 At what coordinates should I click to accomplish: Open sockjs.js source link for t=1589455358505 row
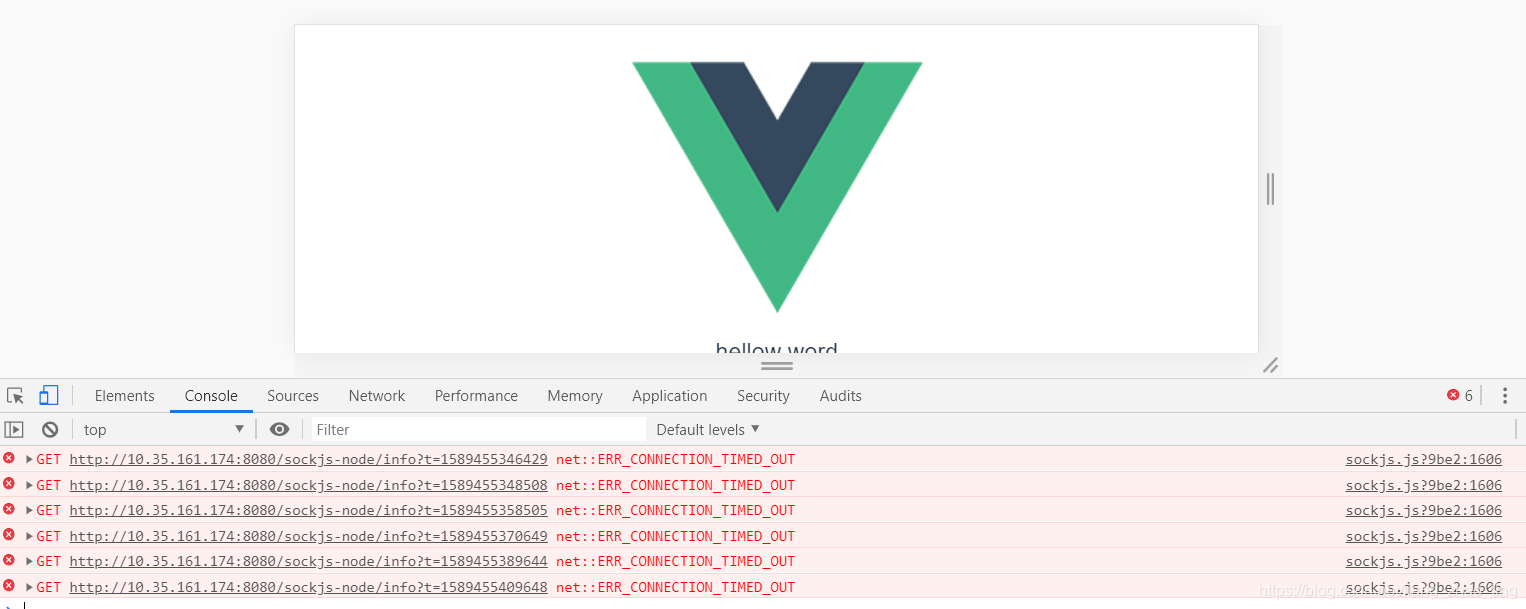[1424, 510]
